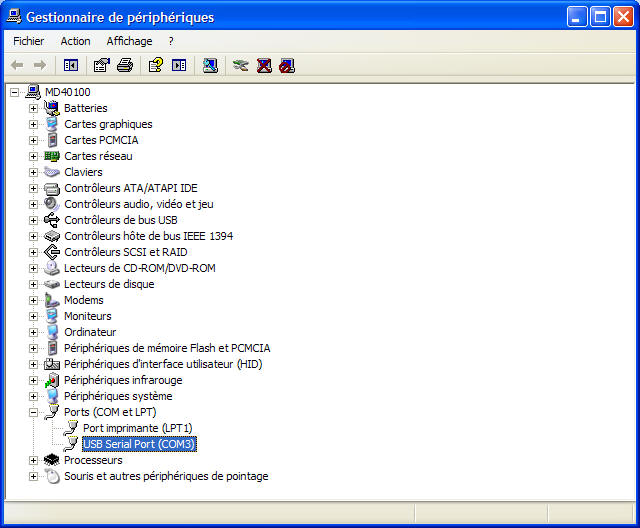Click the Forward arrow toolbar button
This screenshot has height=528, width=640.
tap(40, 65)
